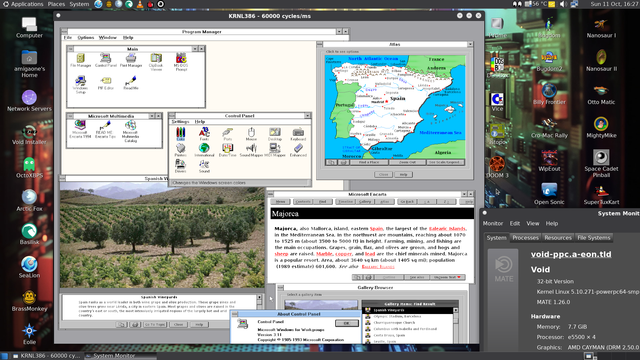The width and height of the screenshot is (640, 360).
Task: Launch the Arctic Fox desktop icon
Action: point(29,201)
